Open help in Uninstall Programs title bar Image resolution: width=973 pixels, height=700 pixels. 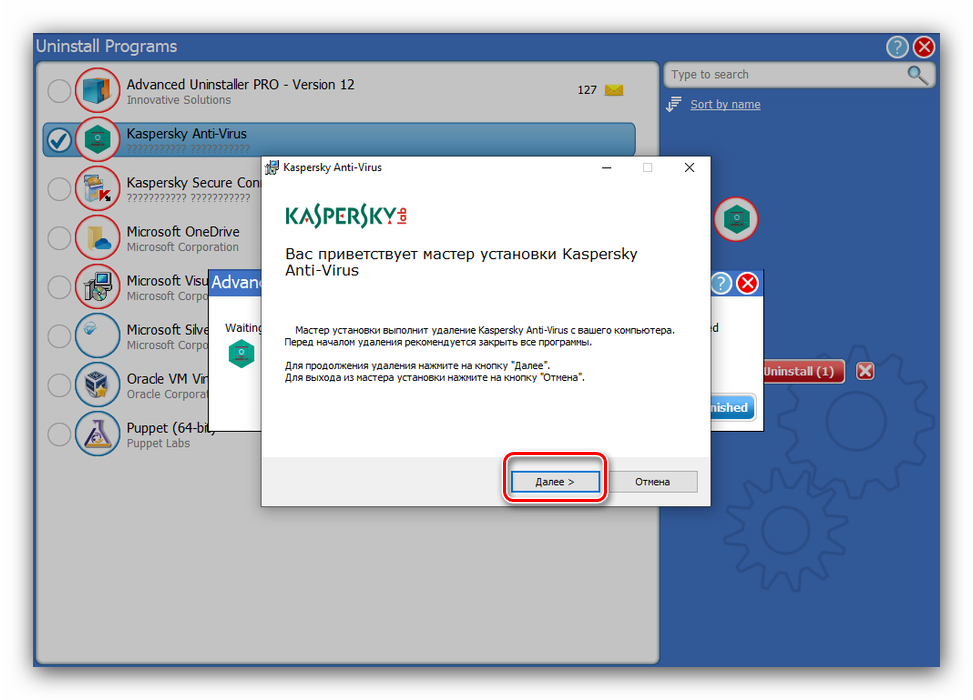pyautogui.click(x=897, y=47)
